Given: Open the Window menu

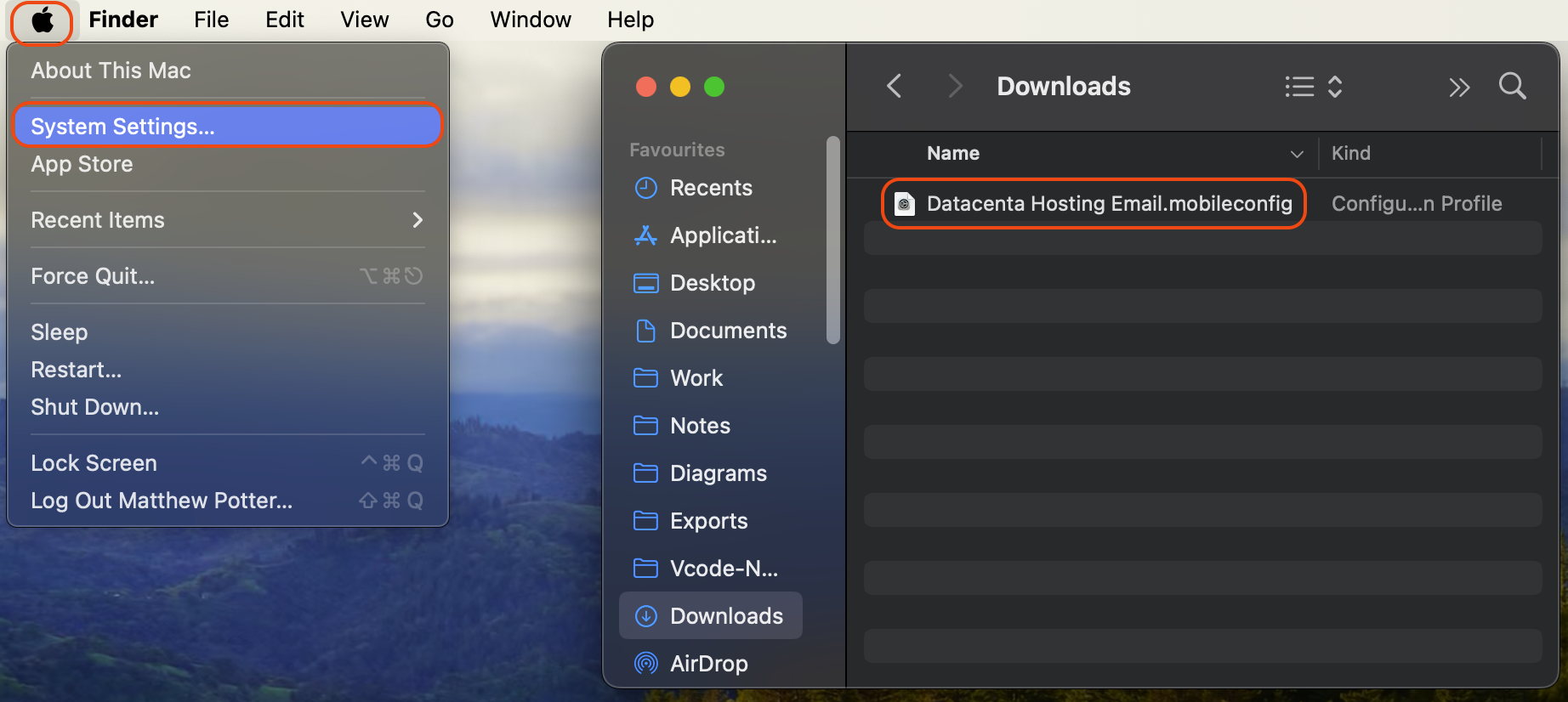Looking at the screenshot, I should click(531, 20).
